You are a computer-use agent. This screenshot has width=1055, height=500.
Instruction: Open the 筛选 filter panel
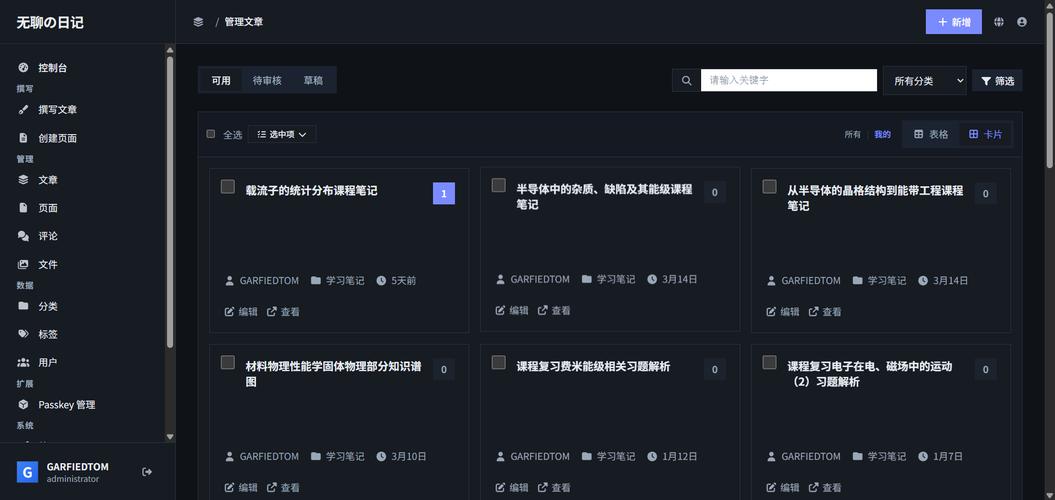[997, 81]
